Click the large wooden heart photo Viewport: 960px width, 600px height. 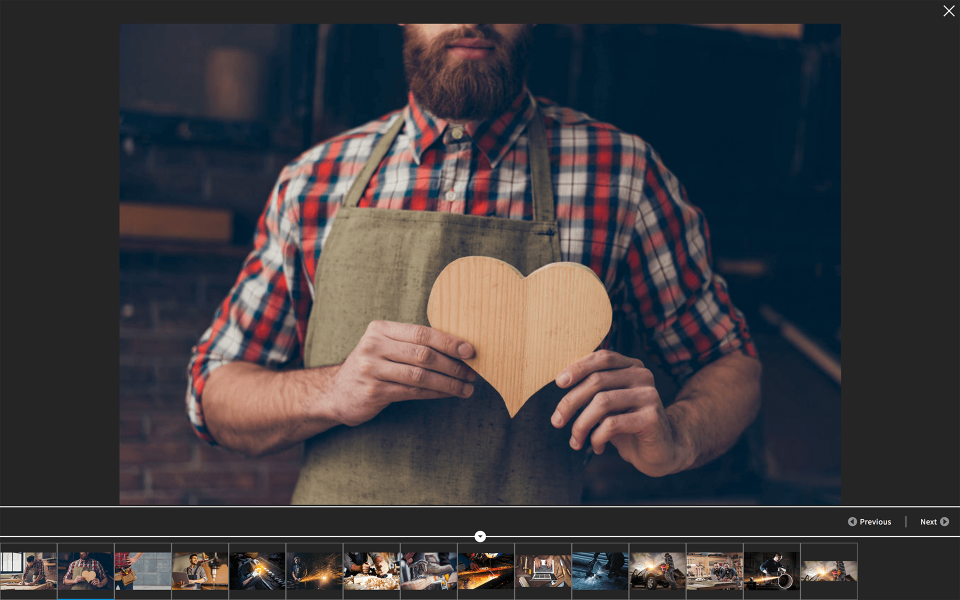pyautogui.click(x=480, y=264)
